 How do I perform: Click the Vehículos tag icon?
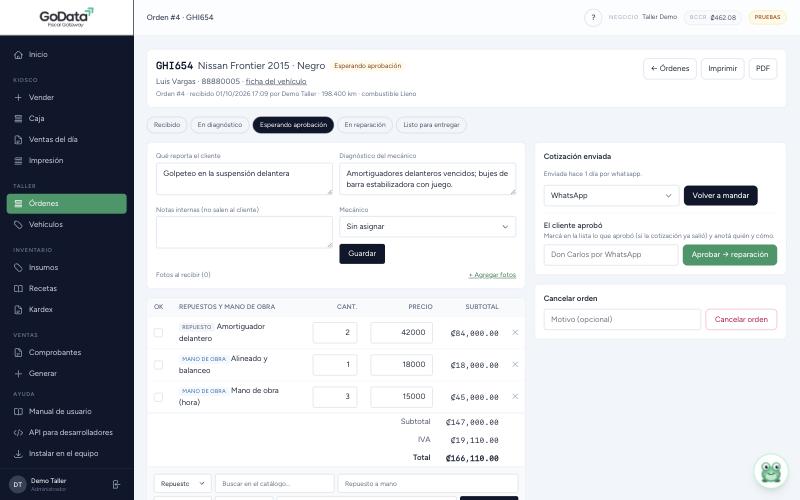[18, 224]
